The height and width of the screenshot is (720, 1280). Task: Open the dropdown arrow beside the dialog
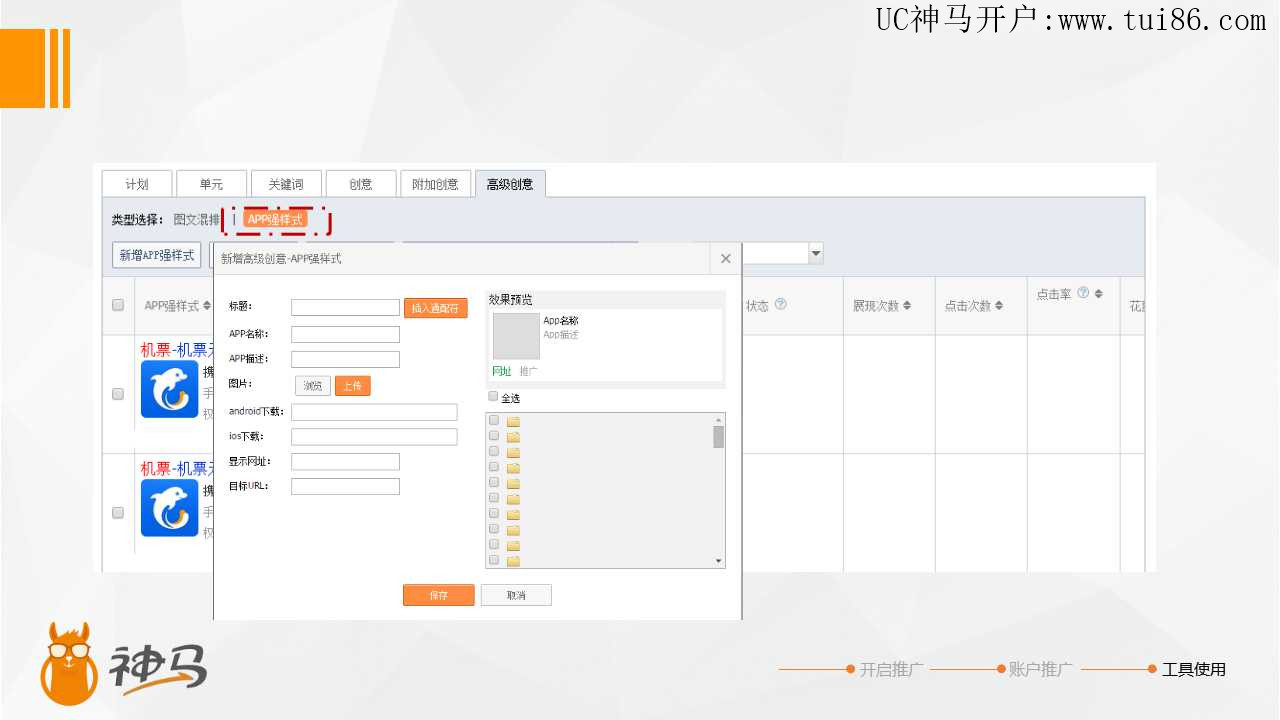click(x=816, y=253)
